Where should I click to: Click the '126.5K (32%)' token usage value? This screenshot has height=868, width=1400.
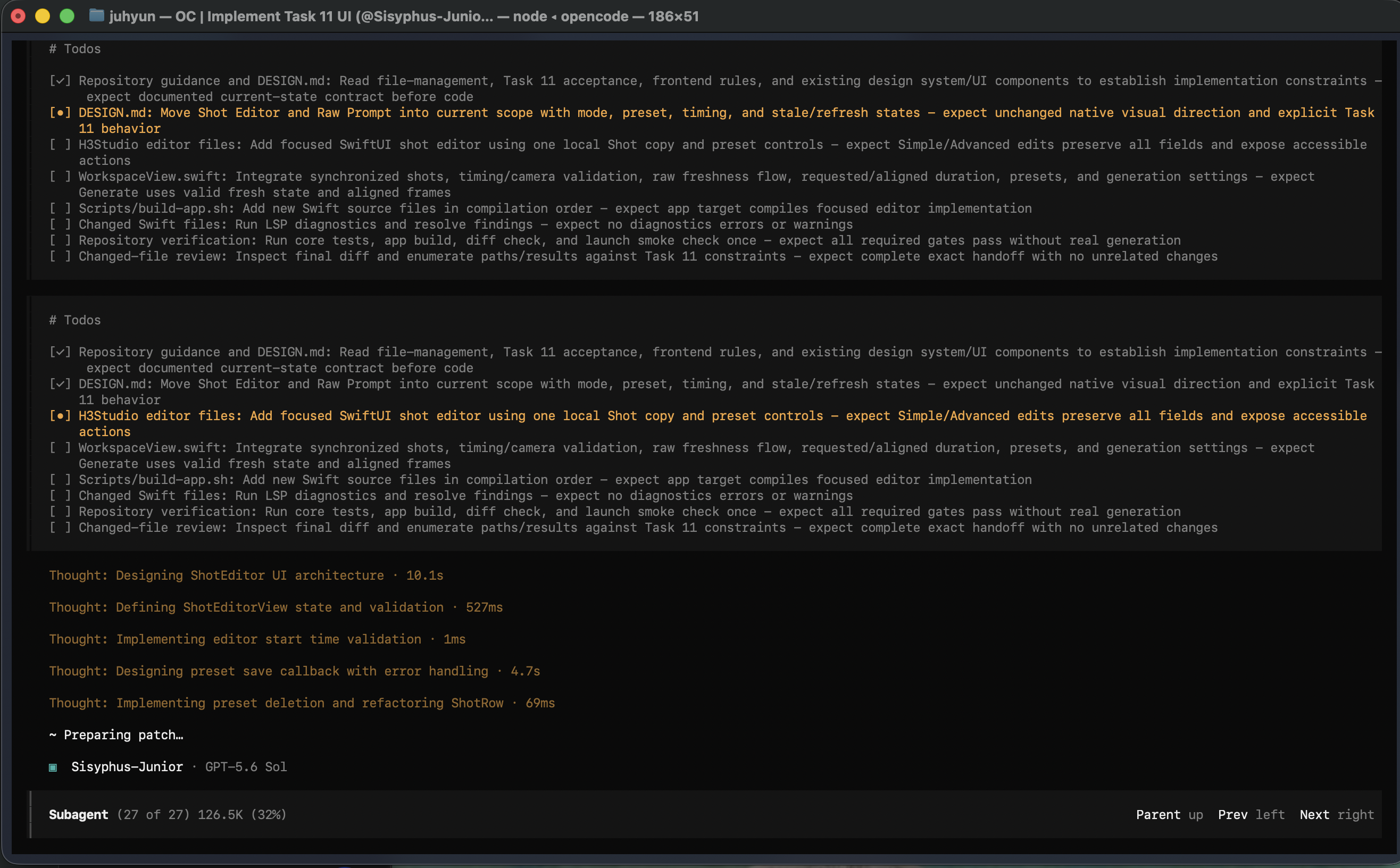[242, 815]
